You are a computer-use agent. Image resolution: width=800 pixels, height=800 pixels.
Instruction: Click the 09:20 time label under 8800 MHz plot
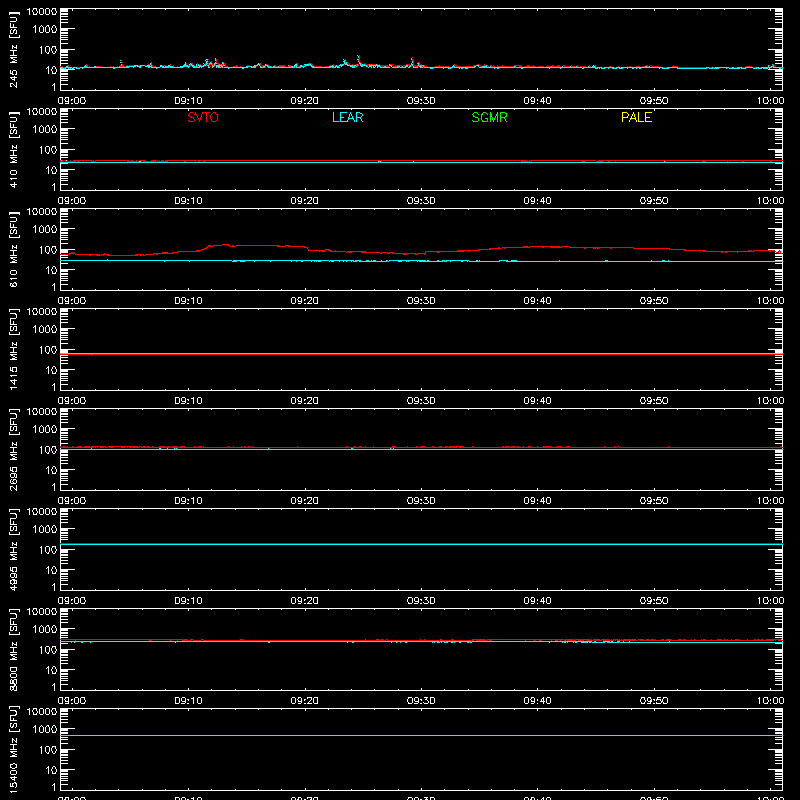305,701
